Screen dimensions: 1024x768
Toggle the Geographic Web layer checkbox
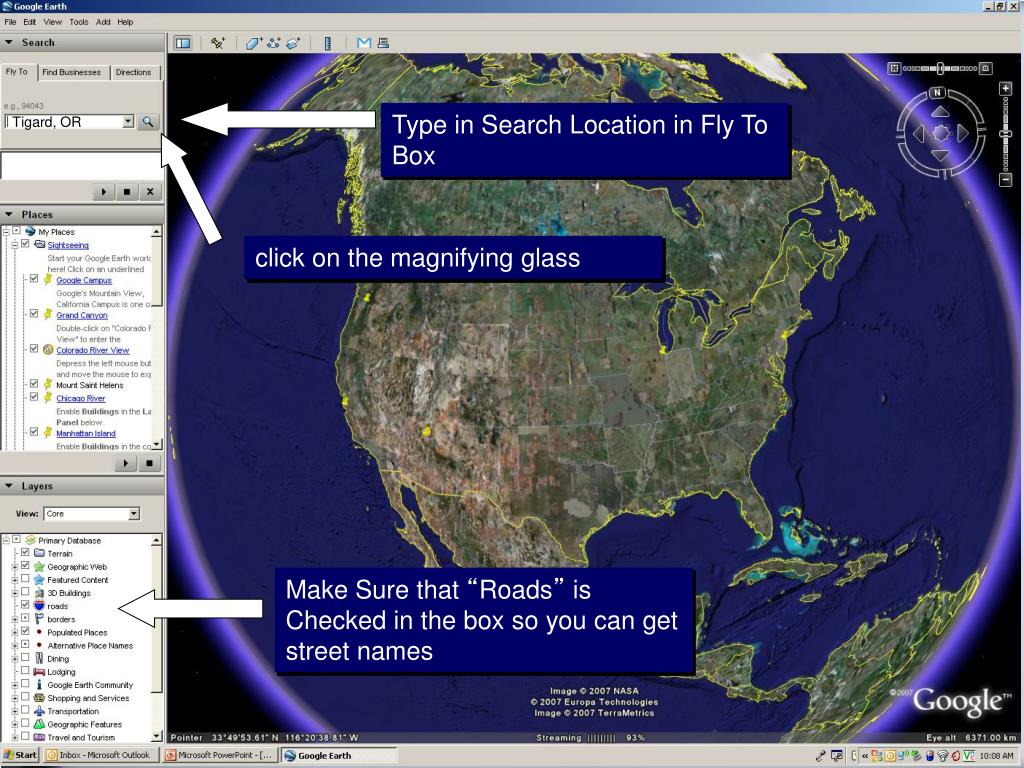pos(25,566)
